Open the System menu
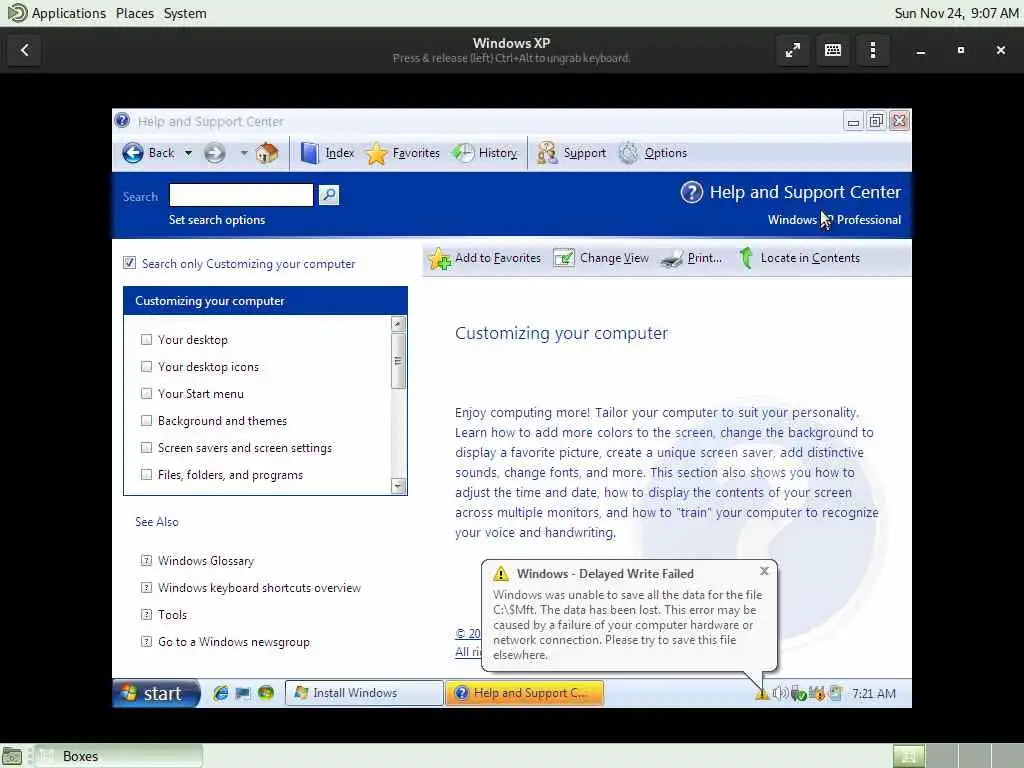The width and height of the screenshot is (1024, 768). 185,13
